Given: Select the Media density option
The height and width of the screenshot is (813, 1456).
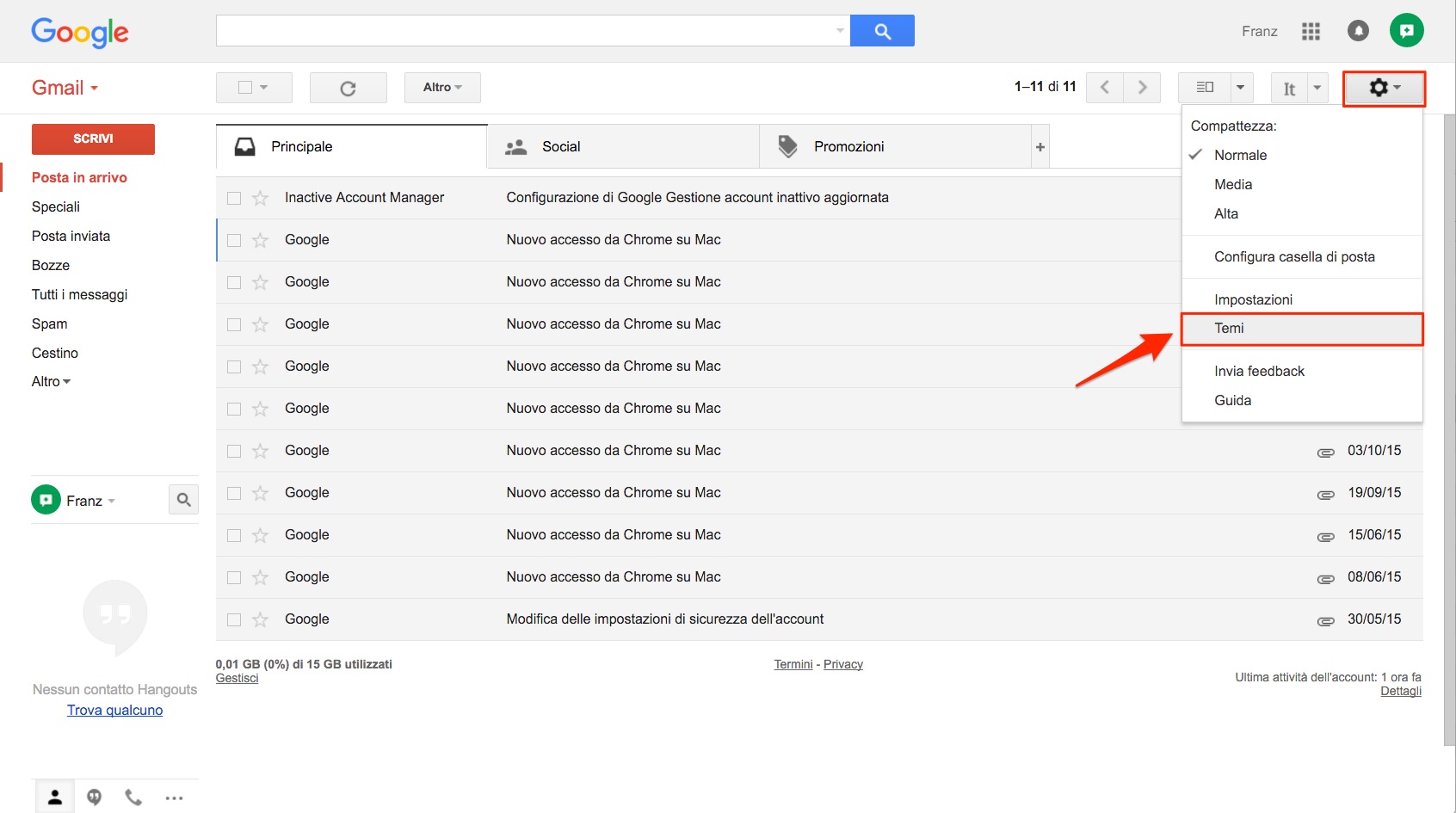Looking at the screenshot, I should click(x=1233, y=184).
